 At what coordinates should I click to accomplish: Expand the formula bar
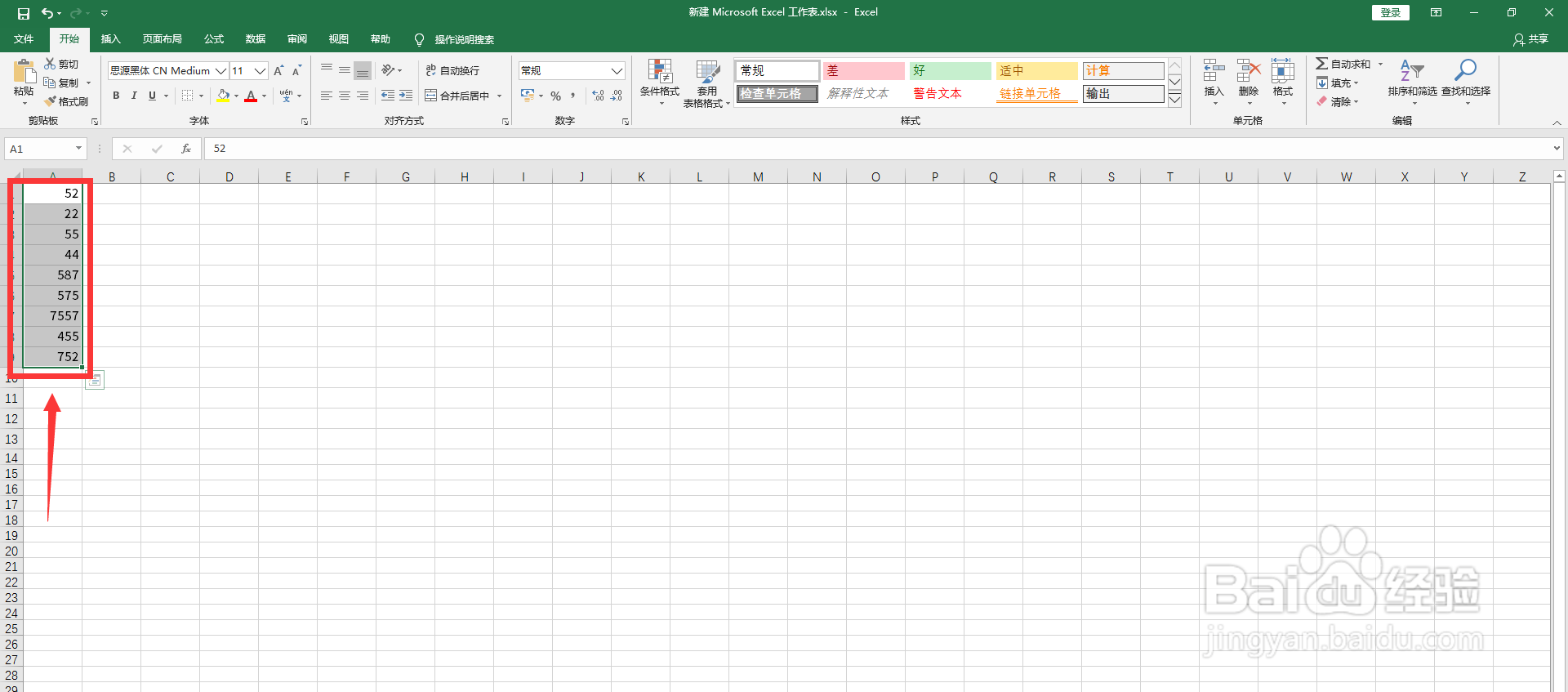tap(1557, 149)
